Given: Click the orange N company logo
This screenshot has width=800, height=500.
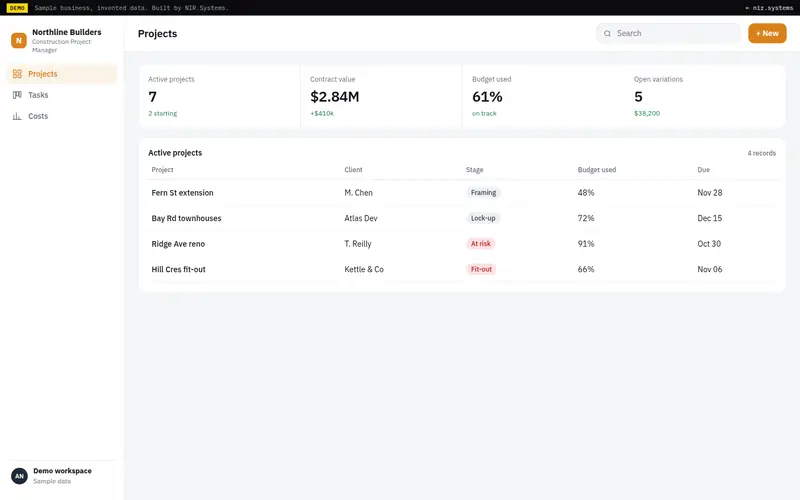Looking at the screenshot, I should pyautogui.click(x=19, y=40).
